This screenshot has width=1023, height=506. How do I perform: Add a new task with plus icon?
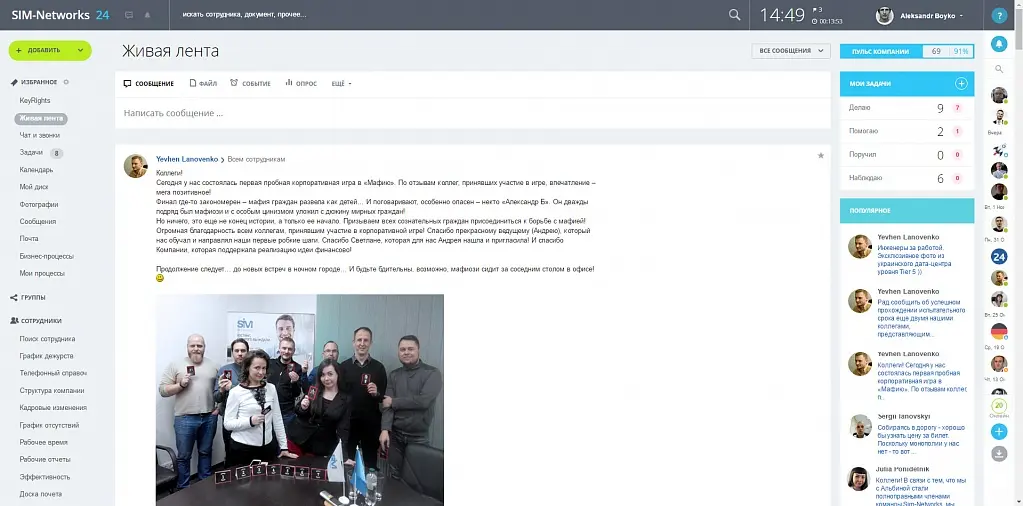coord(961,84)
